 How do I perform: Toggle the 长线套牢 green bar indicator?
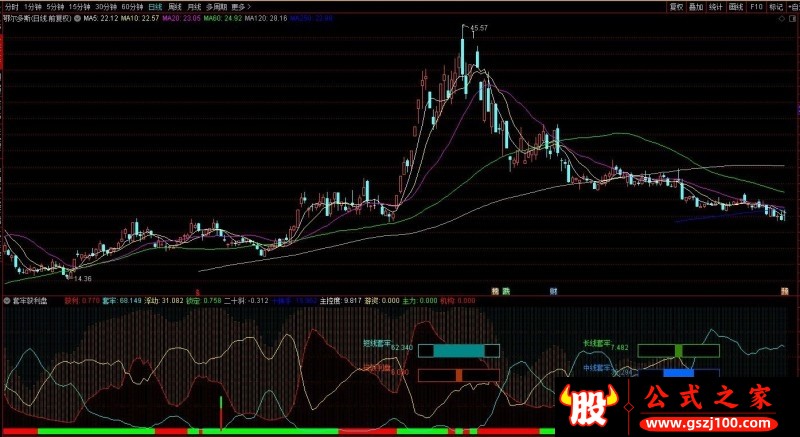[678, 351]
